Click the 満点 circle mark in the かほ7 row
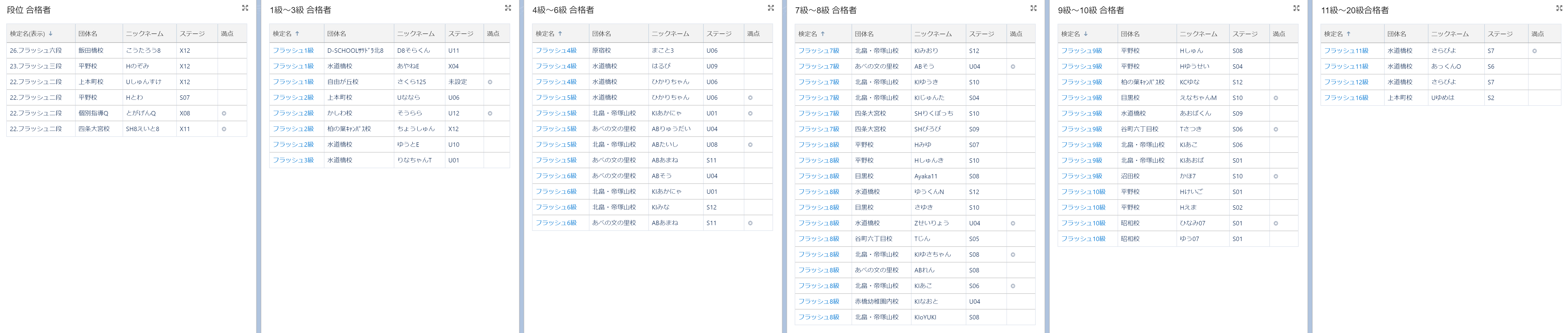 1276,176
